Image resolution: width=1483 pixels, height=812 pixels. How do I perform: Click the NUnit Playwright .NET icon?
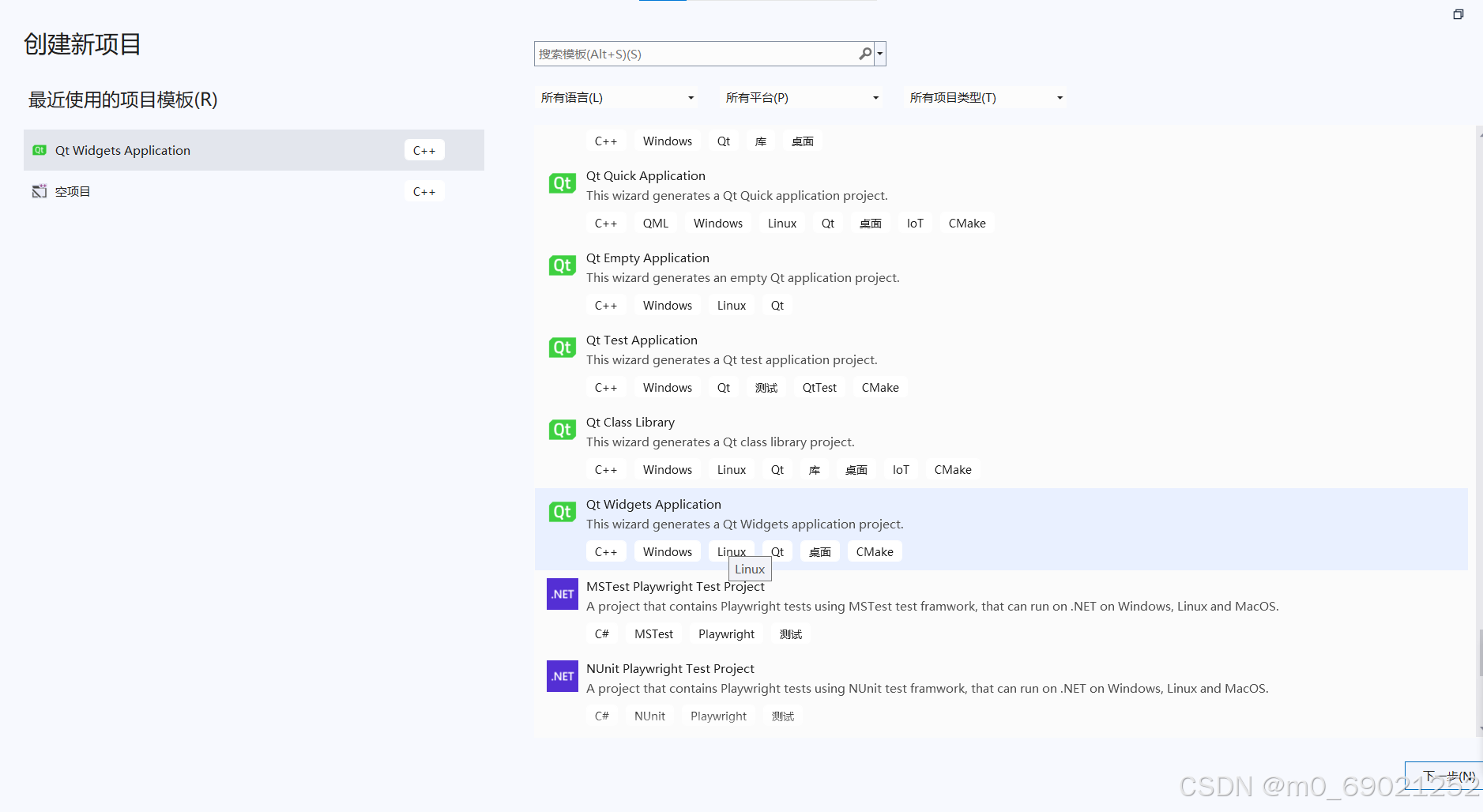[563, 676]
